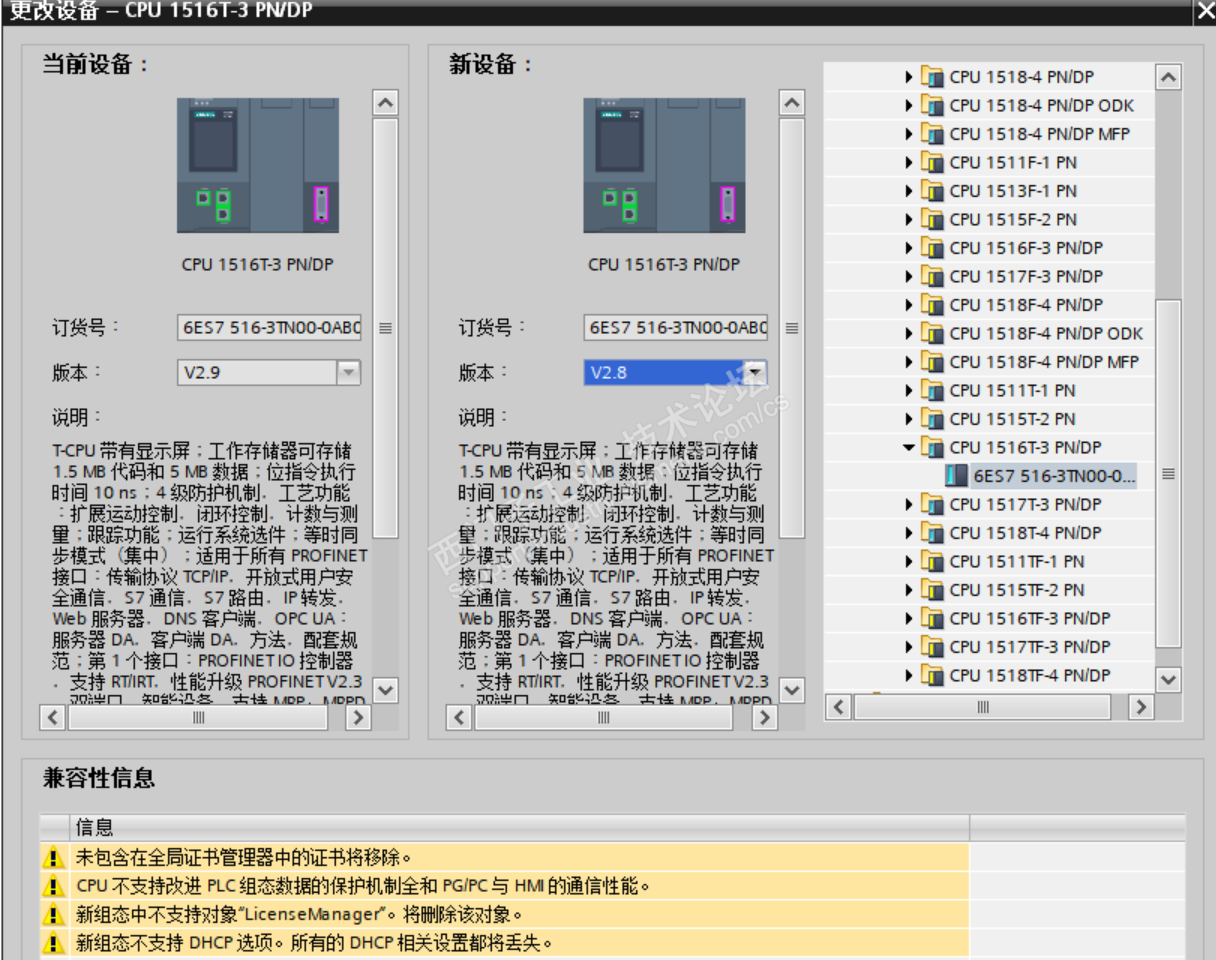This screenshot has height=960, width=1216.
Task: Collapse the CPU 1516T-3 PN/DP tree node
Action: click(908, 447)
